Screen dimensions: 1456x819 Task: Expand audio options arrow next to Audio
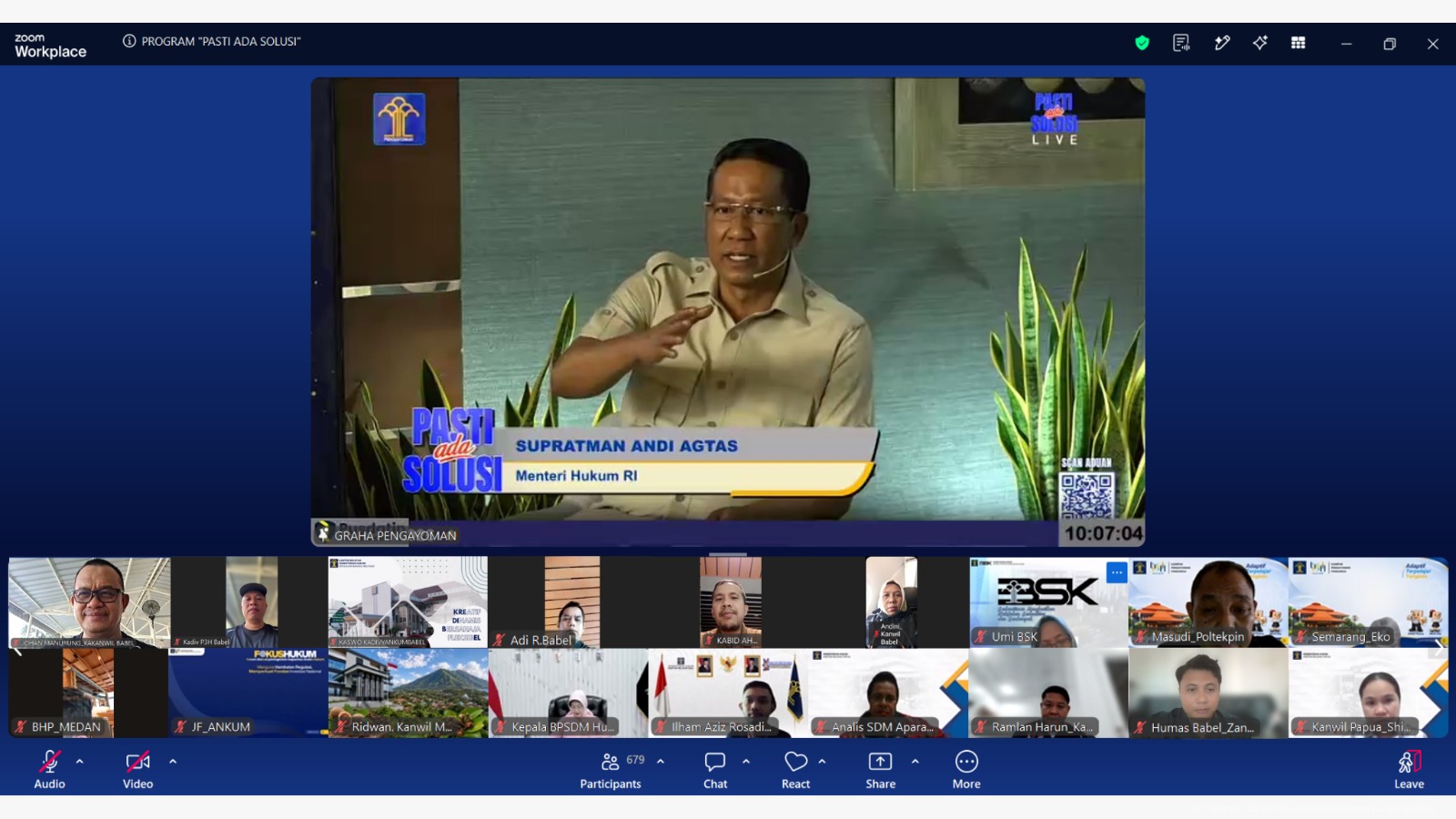tap(80, 762)
